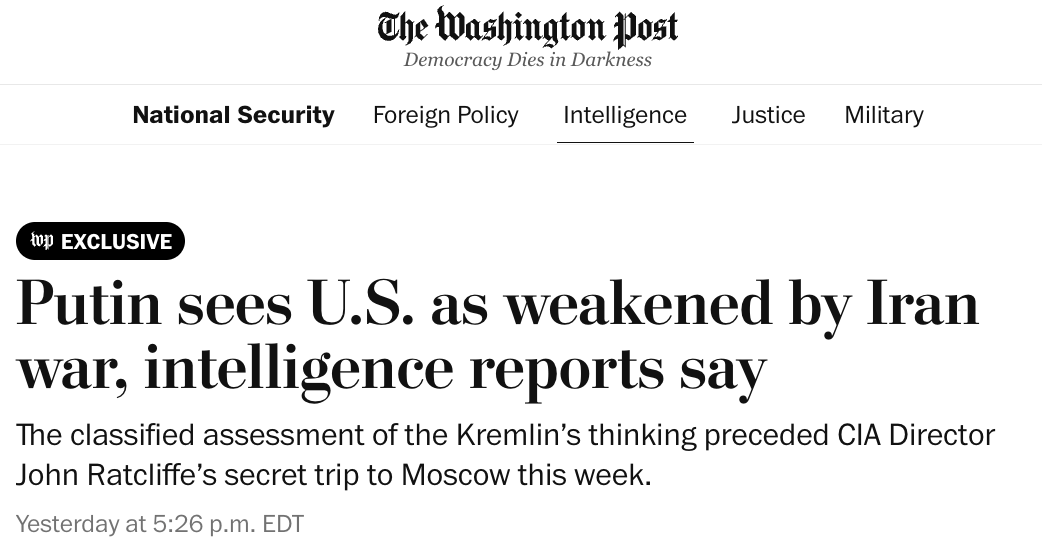Click the word Putin in headline
Image resolution: width=1042 pixels, height=560 pixels.
[89, 304]
